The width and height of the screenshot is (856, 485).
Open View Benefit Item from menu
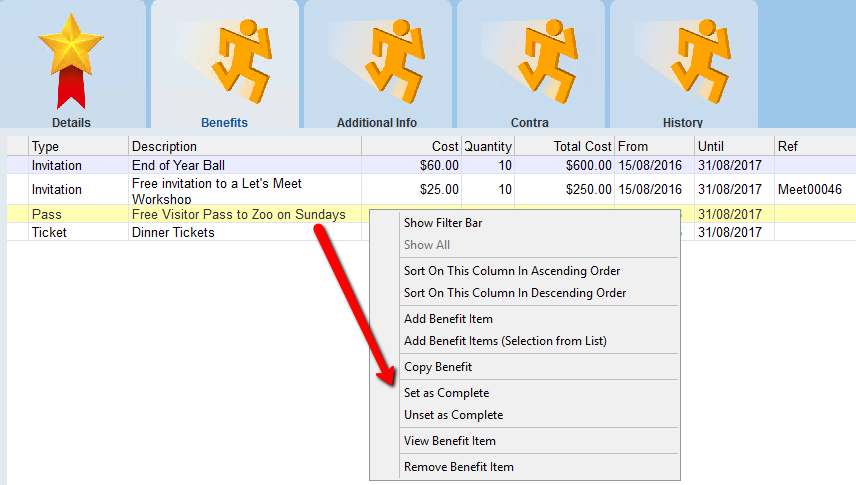(x=449, y=441)
